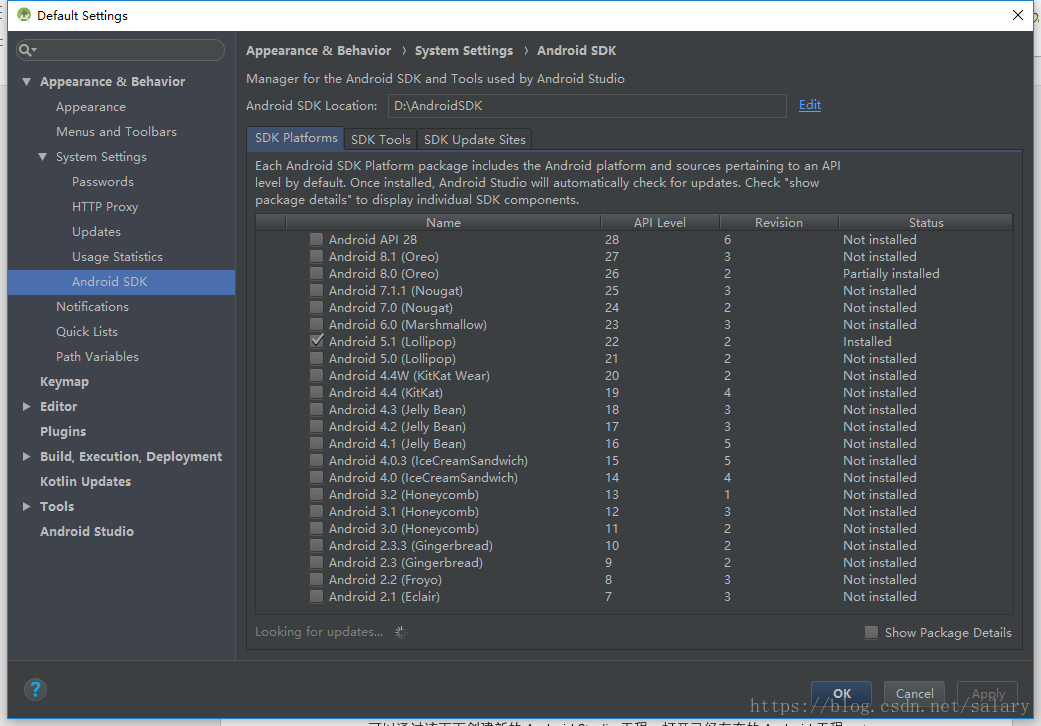Click the 'Installed' status for Android 5.1
The image size is (1041, 726).
[867, 341]
